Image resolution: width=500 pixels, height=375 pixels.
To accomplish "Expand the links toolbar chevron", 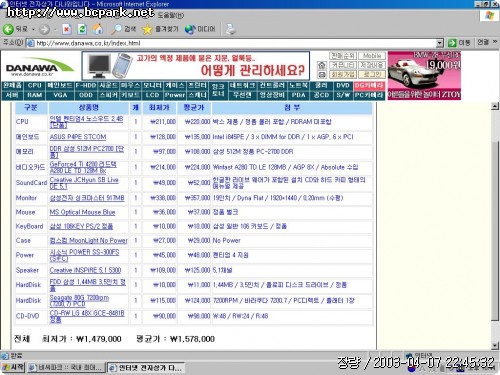I will (x=495, y=42).
